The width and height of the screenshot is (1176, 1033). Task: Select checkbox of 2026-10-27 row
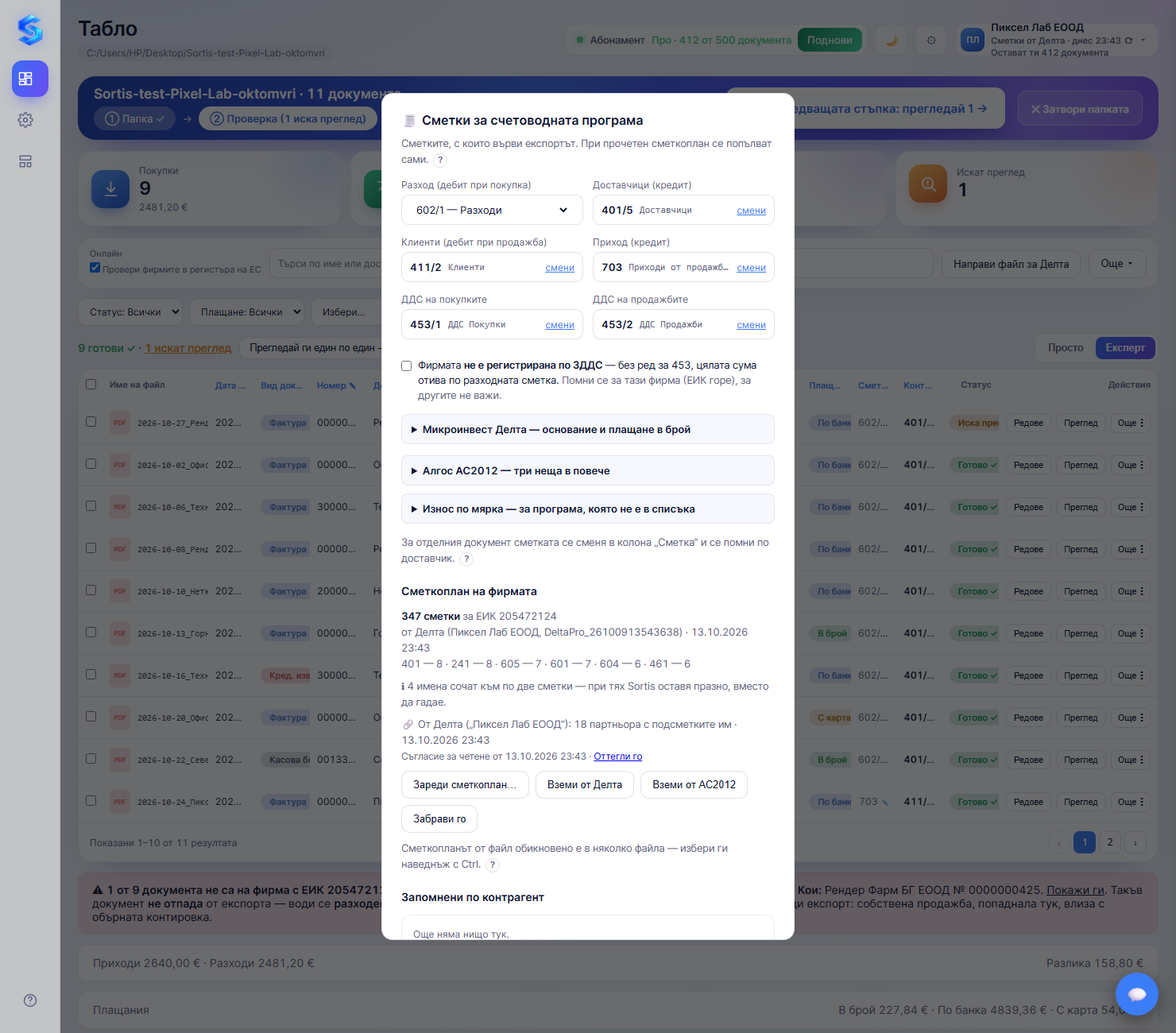tap(91, 422)
